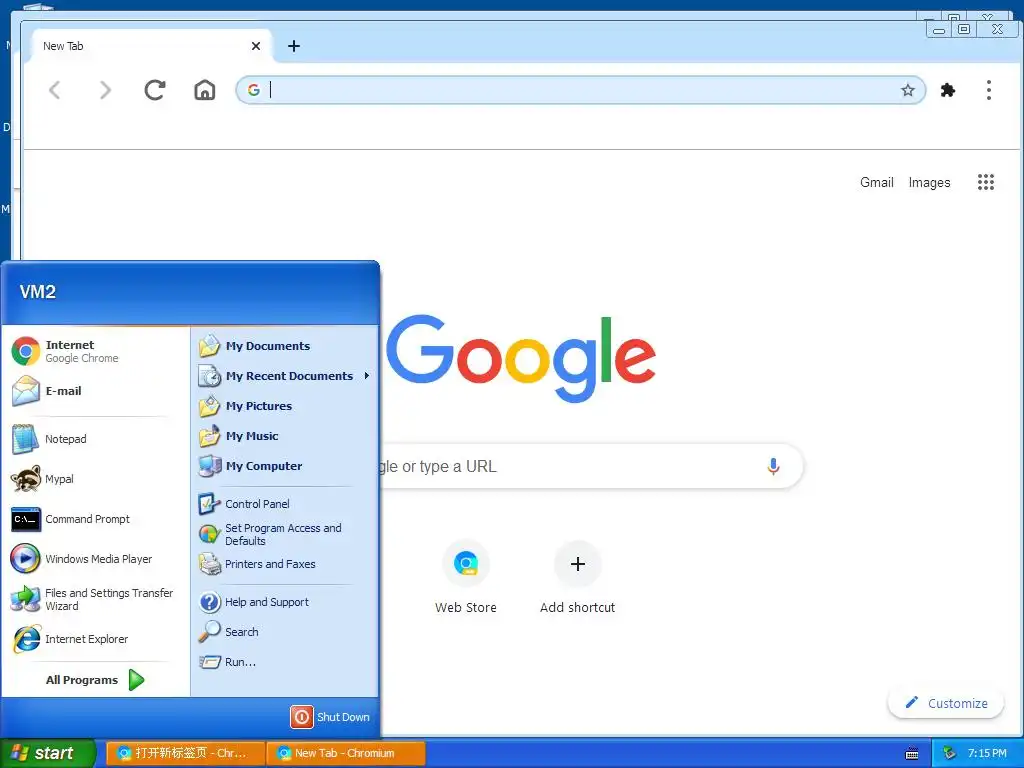The image size is (1024, 768).
Task: Click the Google icon in the address bar
Action: tap(253, 90)
